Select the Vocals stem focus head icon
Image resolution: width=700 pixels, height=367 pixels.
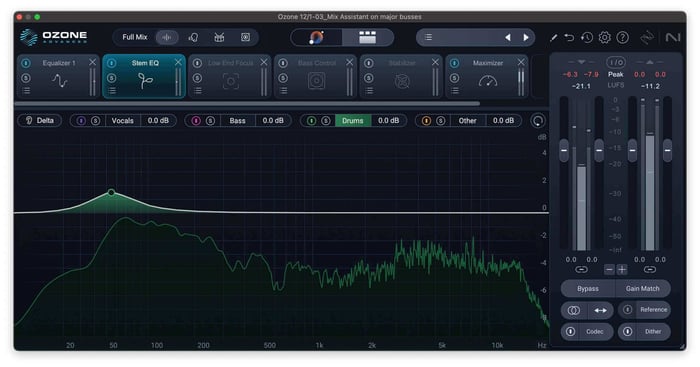coord(193,38)
